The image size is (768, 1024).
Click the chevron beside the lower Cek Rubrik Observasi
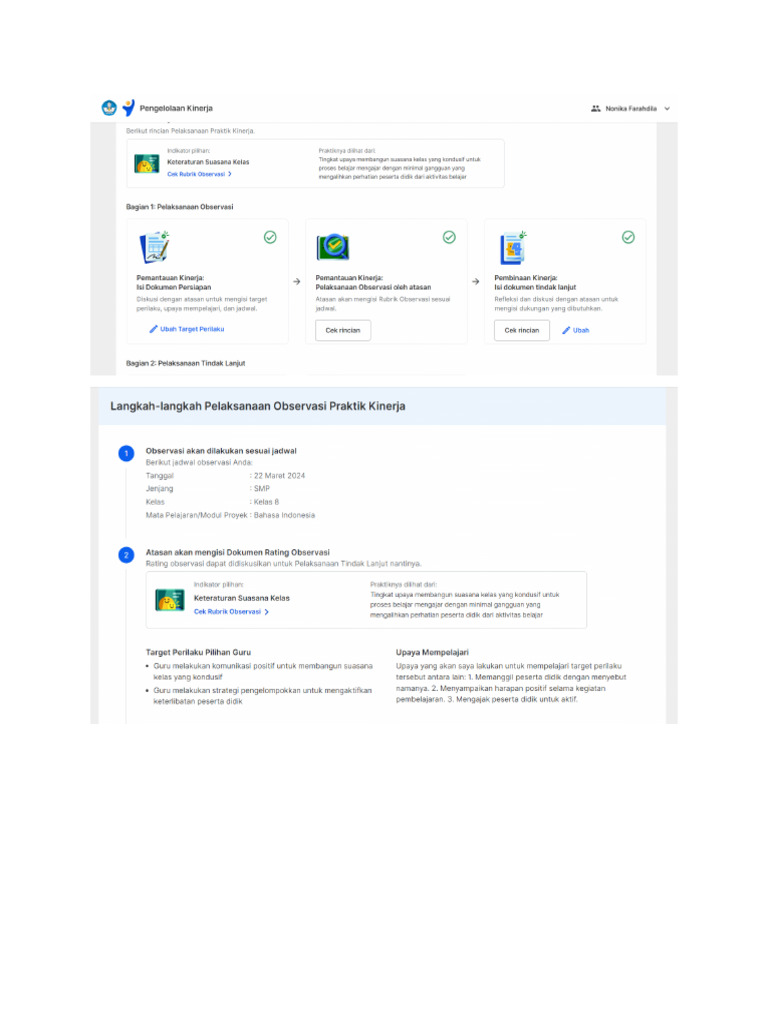(x=266, y=612)
